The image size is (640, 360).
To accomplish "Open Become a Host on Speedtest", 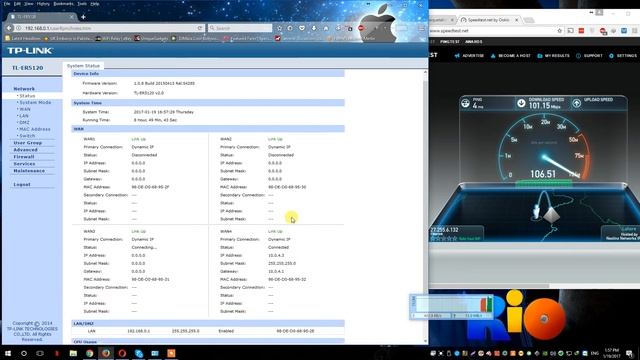I will coord(511,56).
